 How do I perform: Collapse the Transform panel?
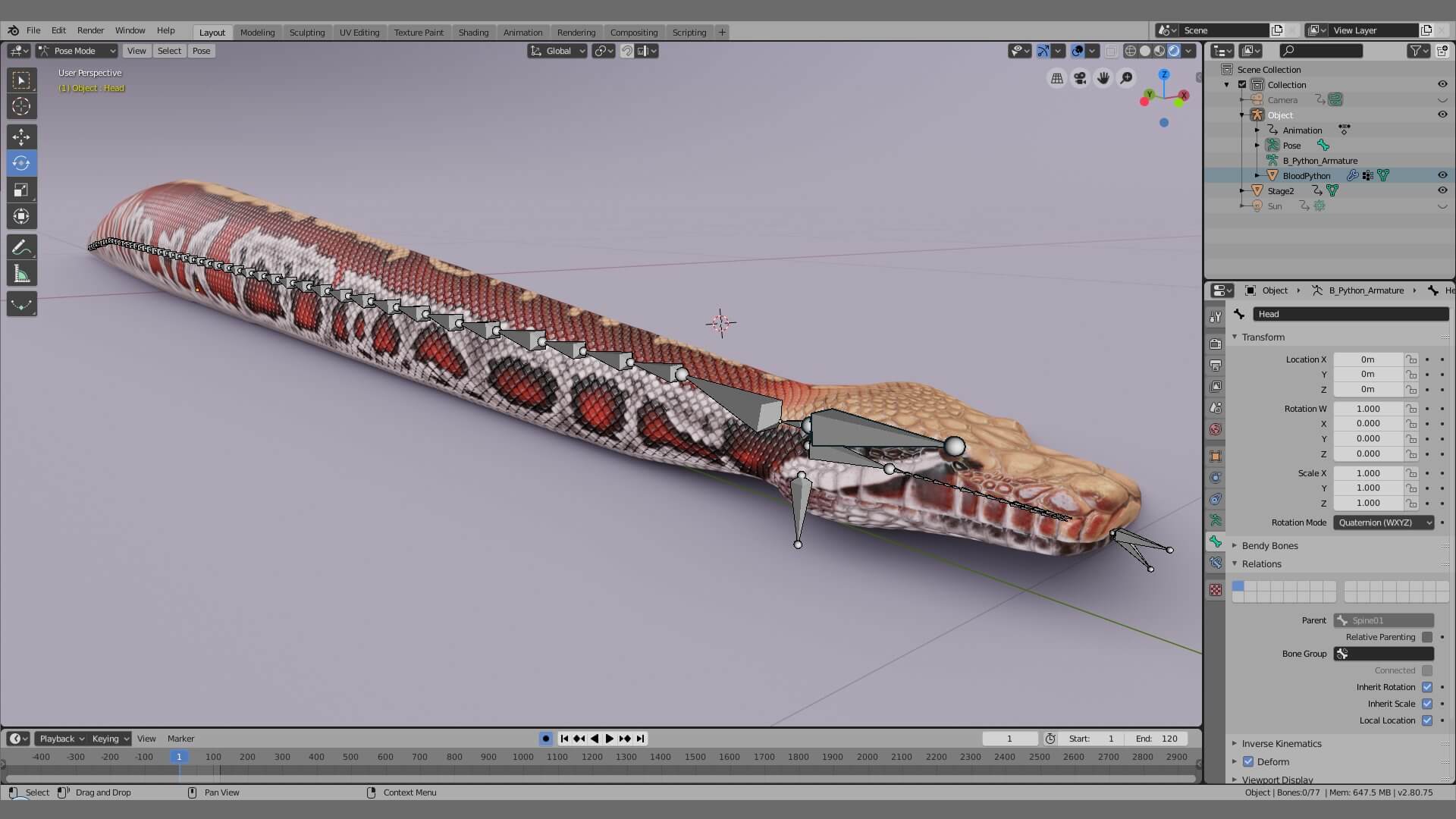coord(1263,337)
